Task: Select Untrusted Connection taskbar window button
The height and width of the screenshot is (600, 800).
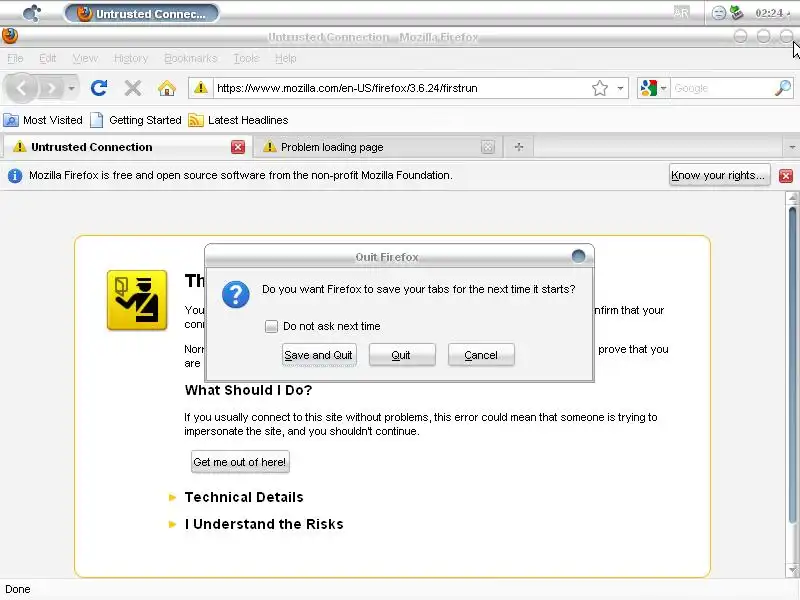Action: [x=142, y=13]
